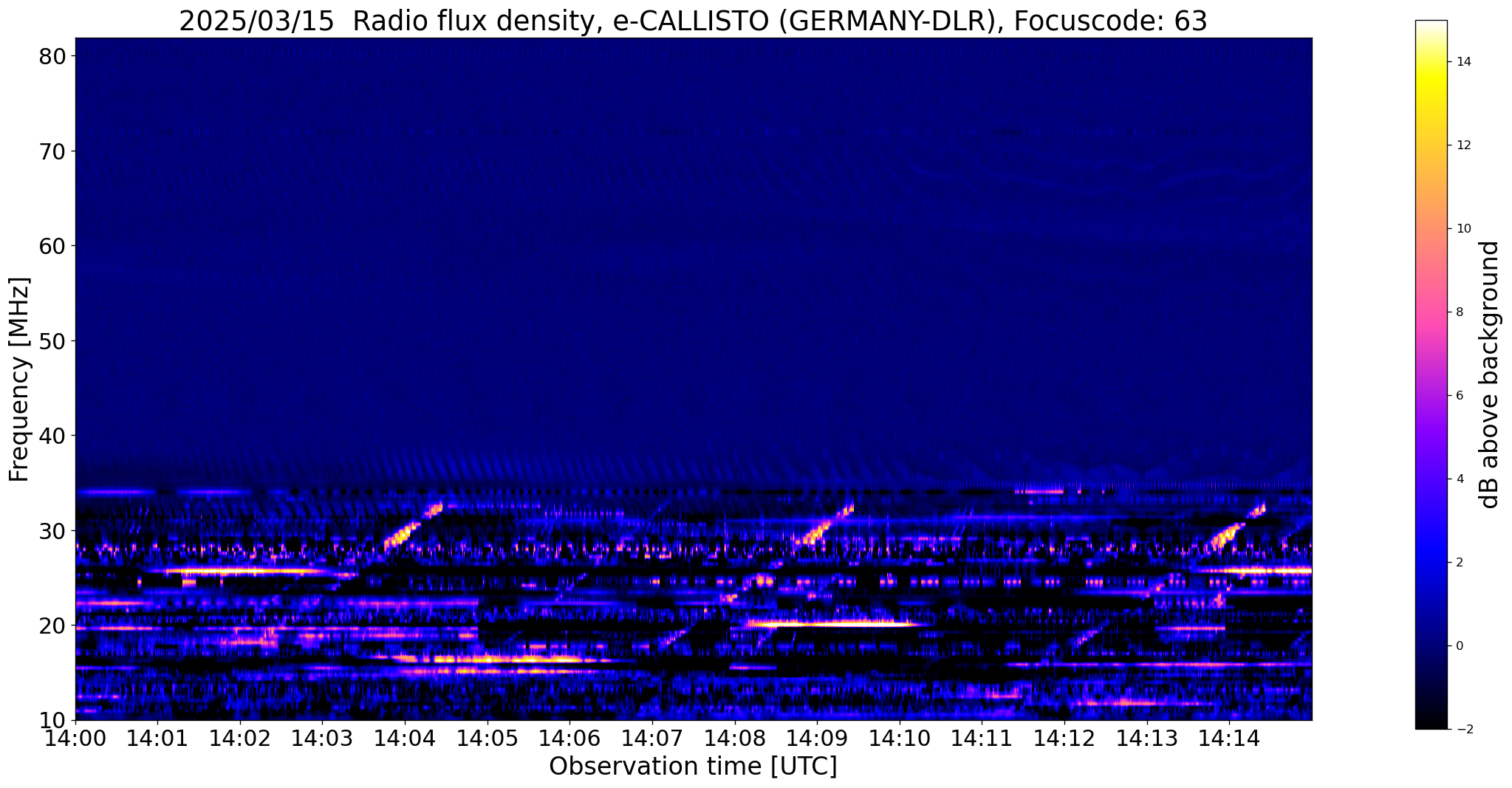Click the short pink streak at 34 MHz near 14:11:40
Image resolution: width=1512 pixels, height=788 pixels.
(1040, 491)
